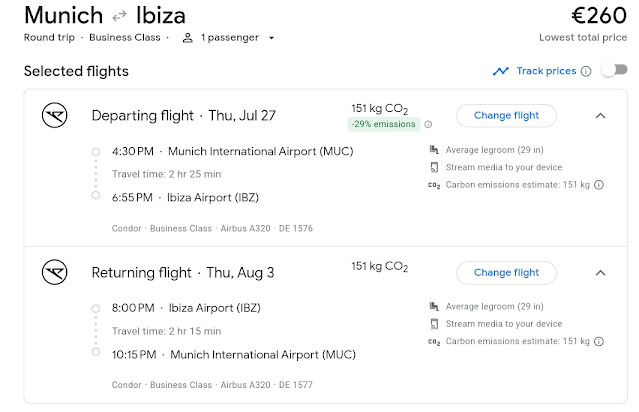Image resolution: width=639 pixels, height=412 pixels.
Task: Click the Condor logo on Departing flight
Action: click(x=53, y=115)
